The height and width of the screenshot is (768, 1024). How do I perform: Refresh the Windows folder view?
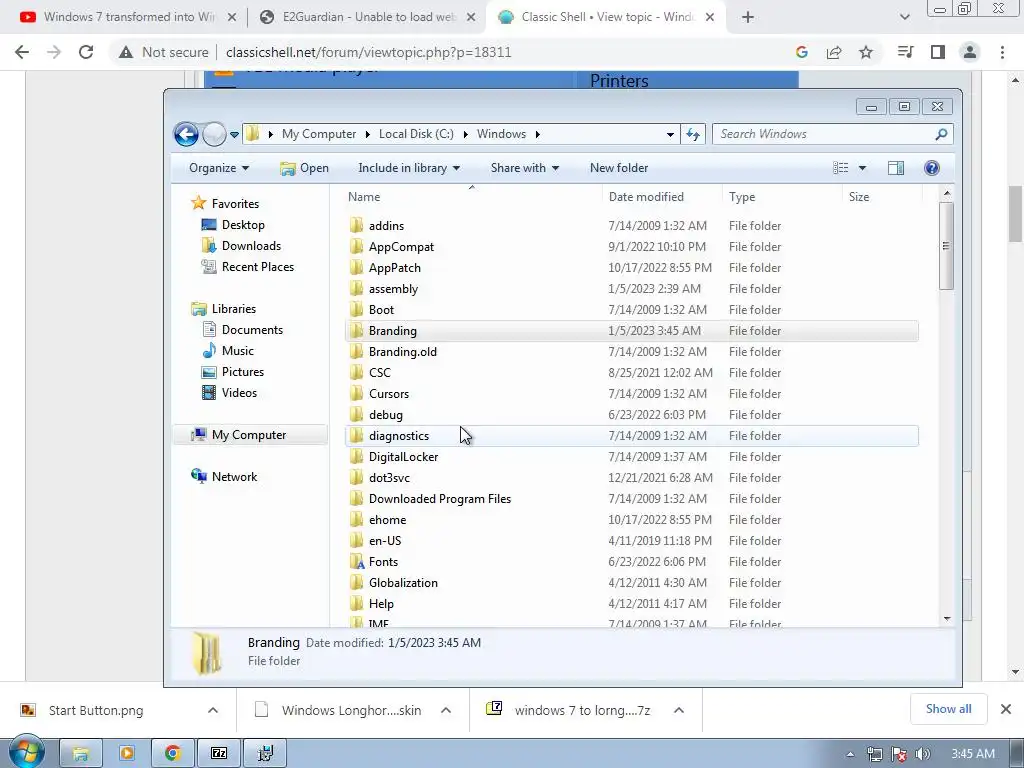click(x=693, y=135)
